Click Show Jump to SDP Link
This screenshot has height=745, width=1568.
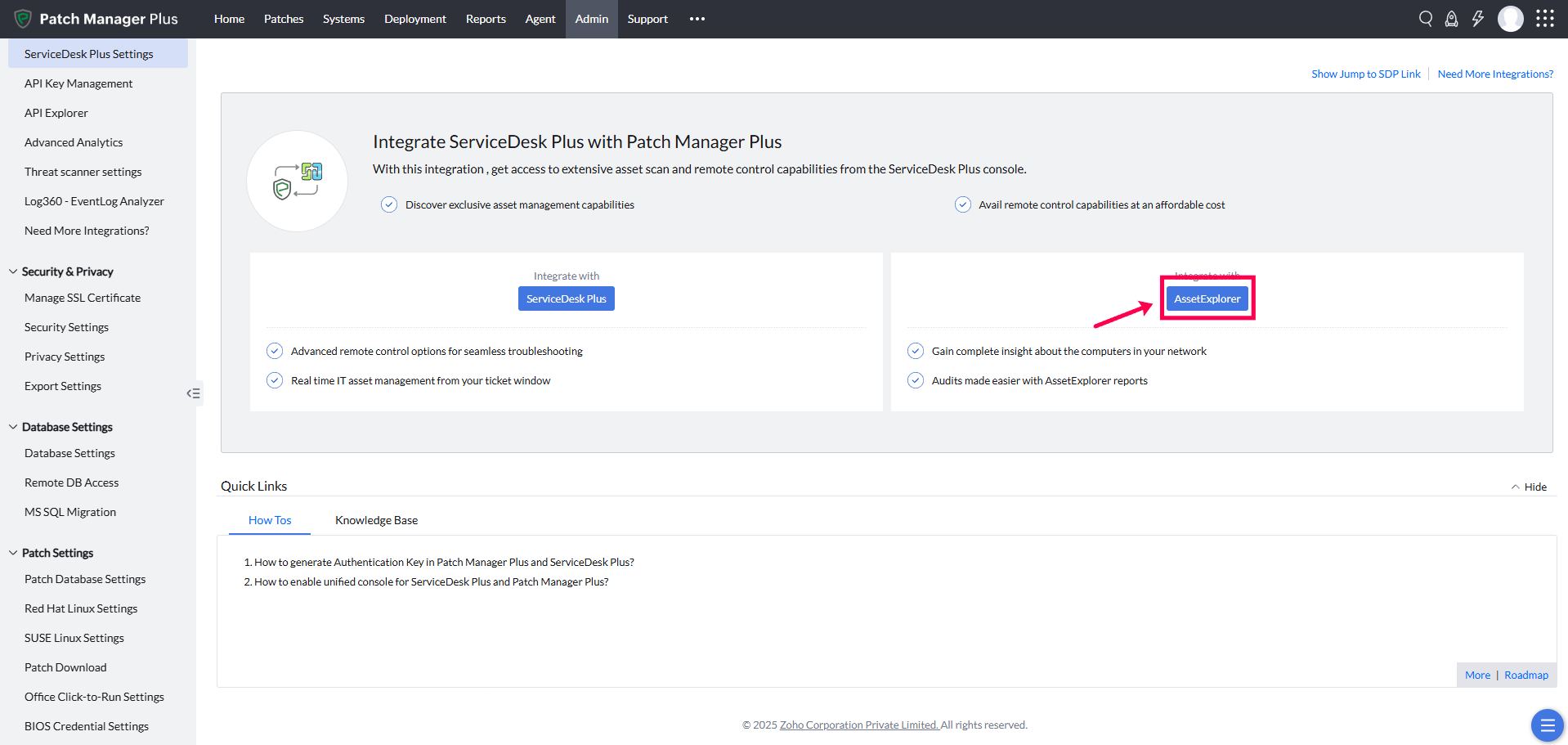pos(1366,74)
